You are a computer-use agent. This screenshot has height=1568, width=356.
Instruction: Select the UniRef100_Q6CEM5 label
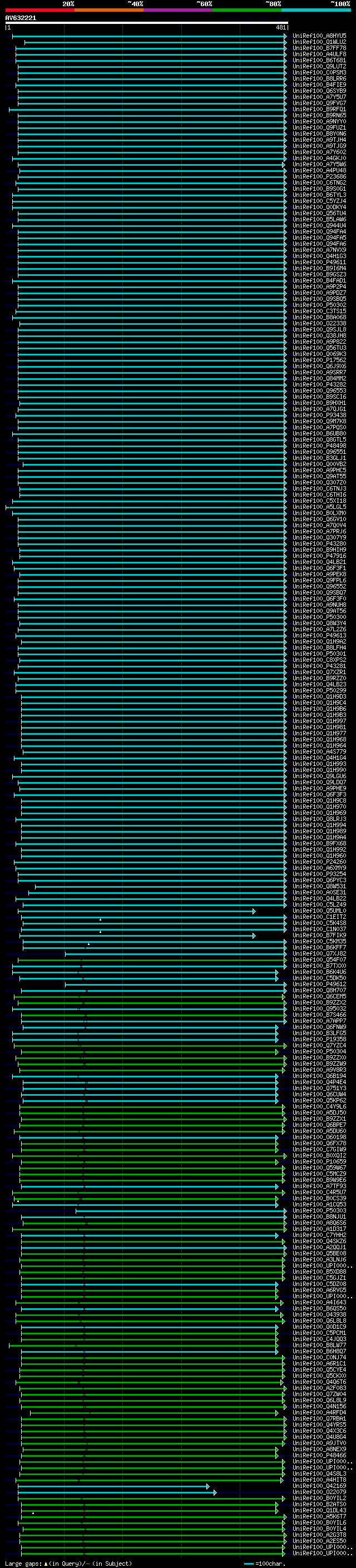[319, 996]
